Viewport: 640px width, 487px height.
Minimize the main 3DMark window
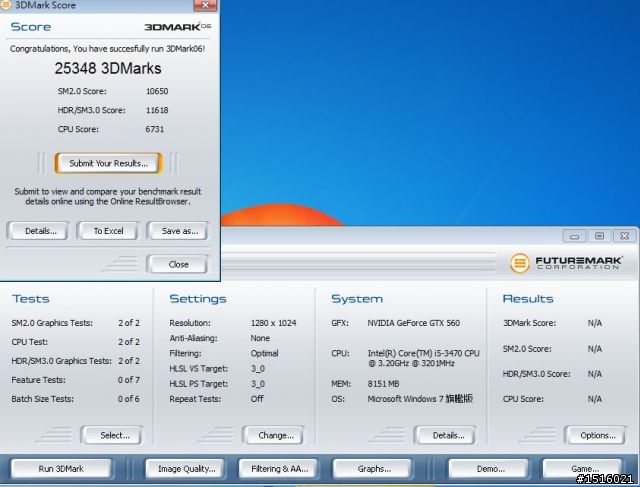(x=574, y=236)
